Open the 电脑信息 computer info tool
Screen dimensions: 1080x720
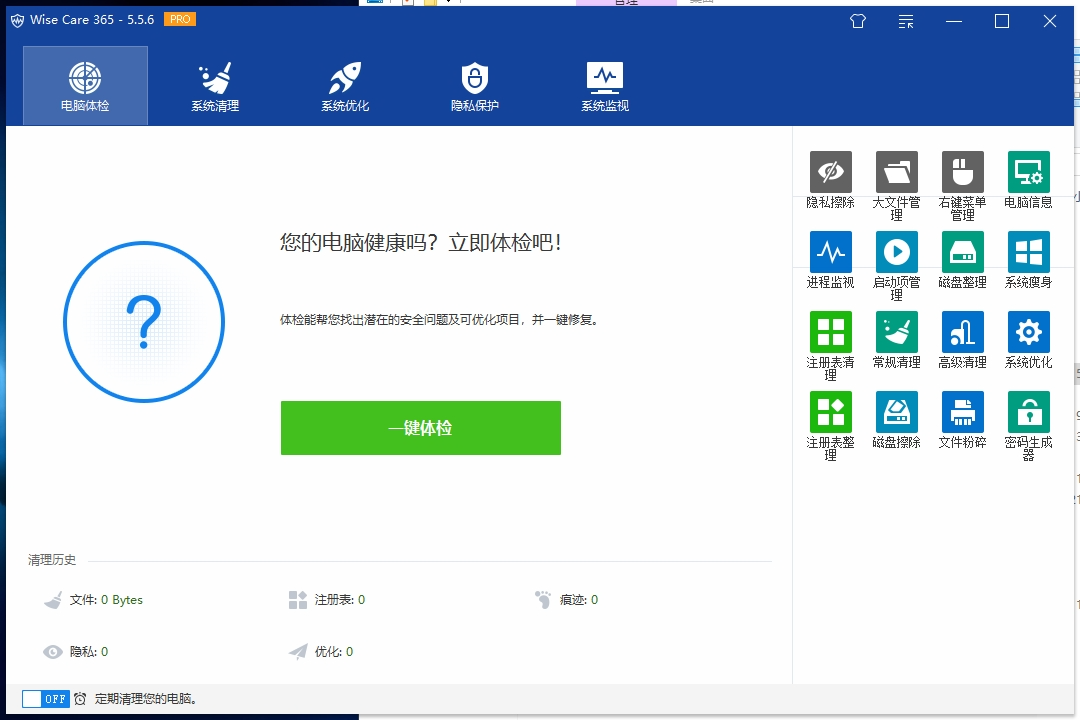point(1028,172)
